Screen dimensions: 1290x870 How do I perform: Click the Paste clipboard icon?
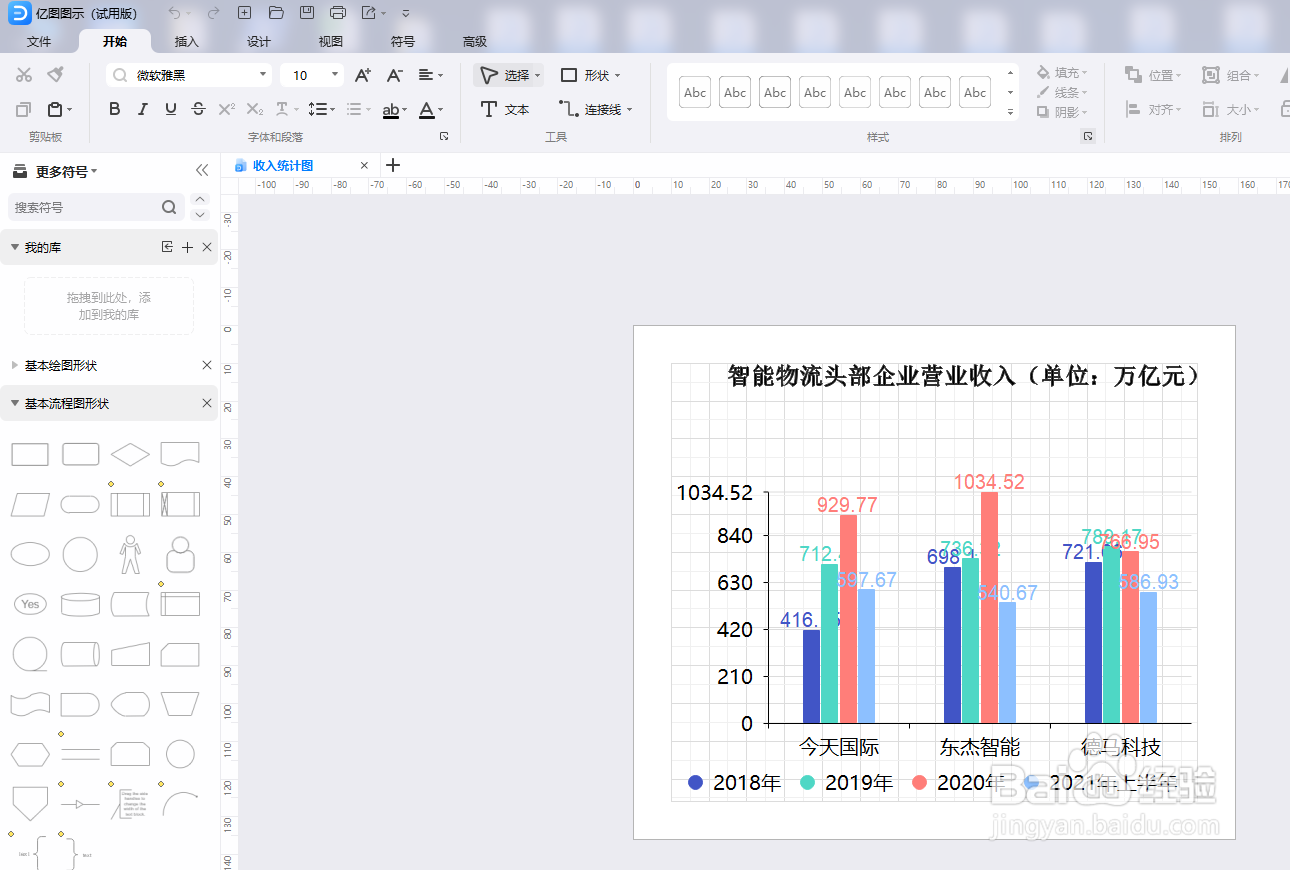(x=55, y=109)
